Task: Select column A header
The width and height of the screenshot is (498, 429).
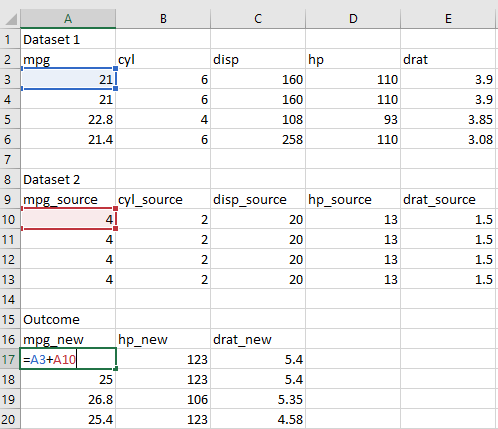Action: 68,19
